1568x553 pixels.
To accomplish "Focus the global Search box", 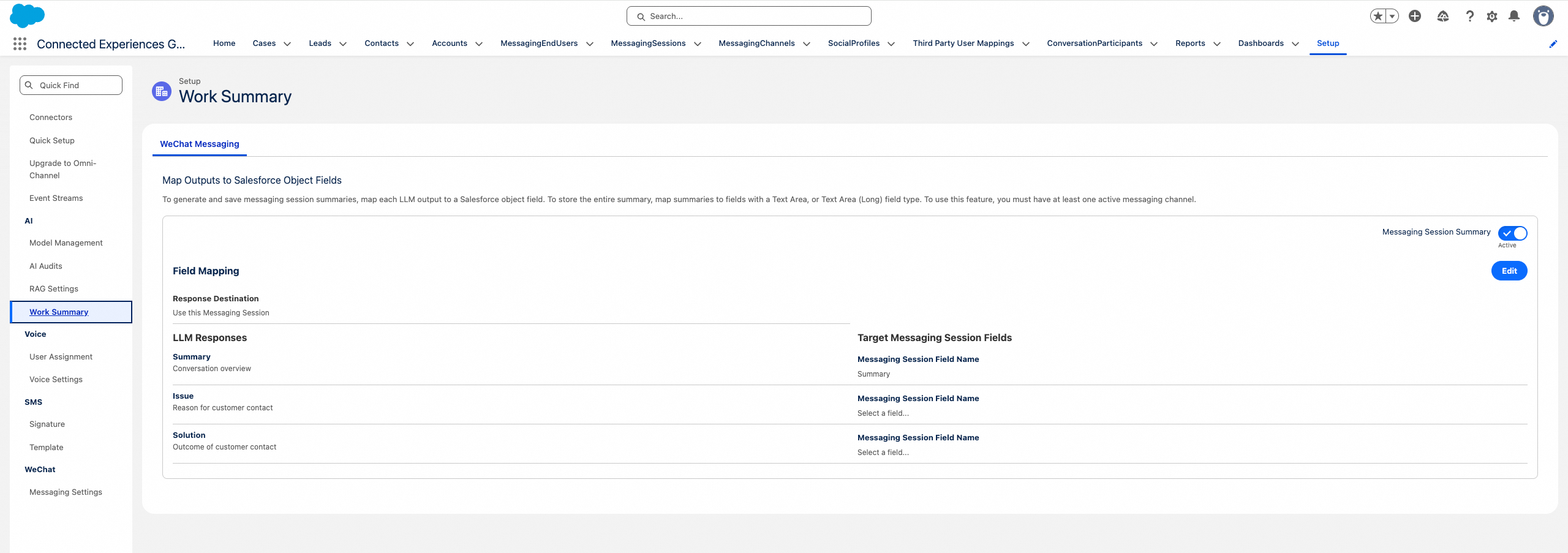I will [x=749, y=17].
